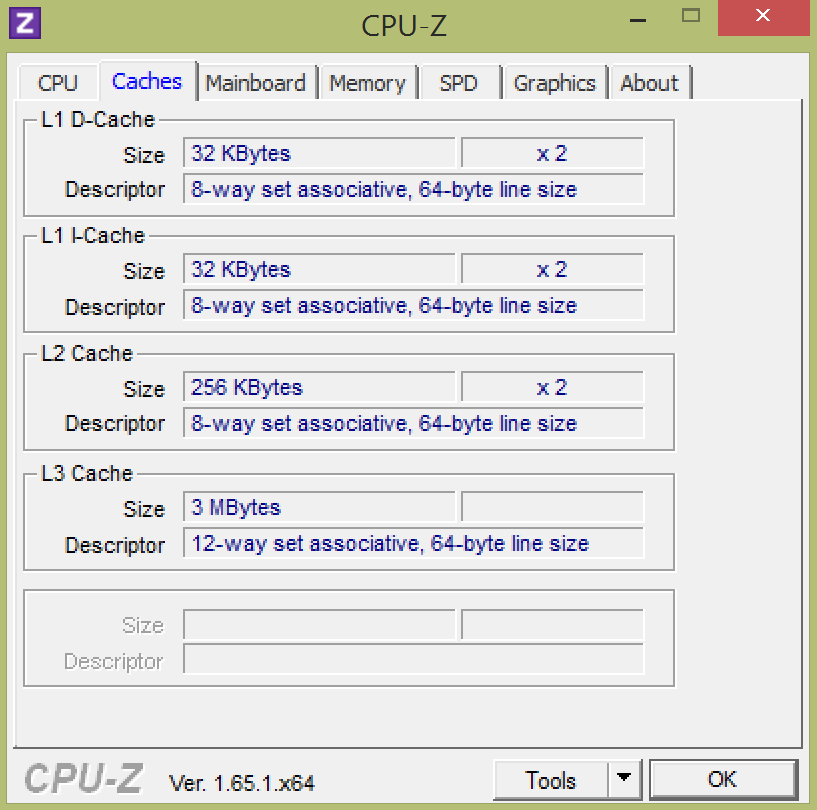This screenshot has width=817, height=810.
Task: Switch to the Memory tab
Action: tap(367, 84)
